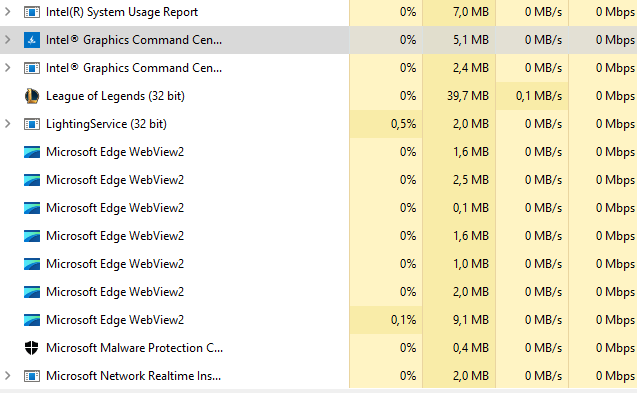The image size is (637, 393).
Task: Click the Microsoft Malware Protection shield icon
Action: coord(32,348)
